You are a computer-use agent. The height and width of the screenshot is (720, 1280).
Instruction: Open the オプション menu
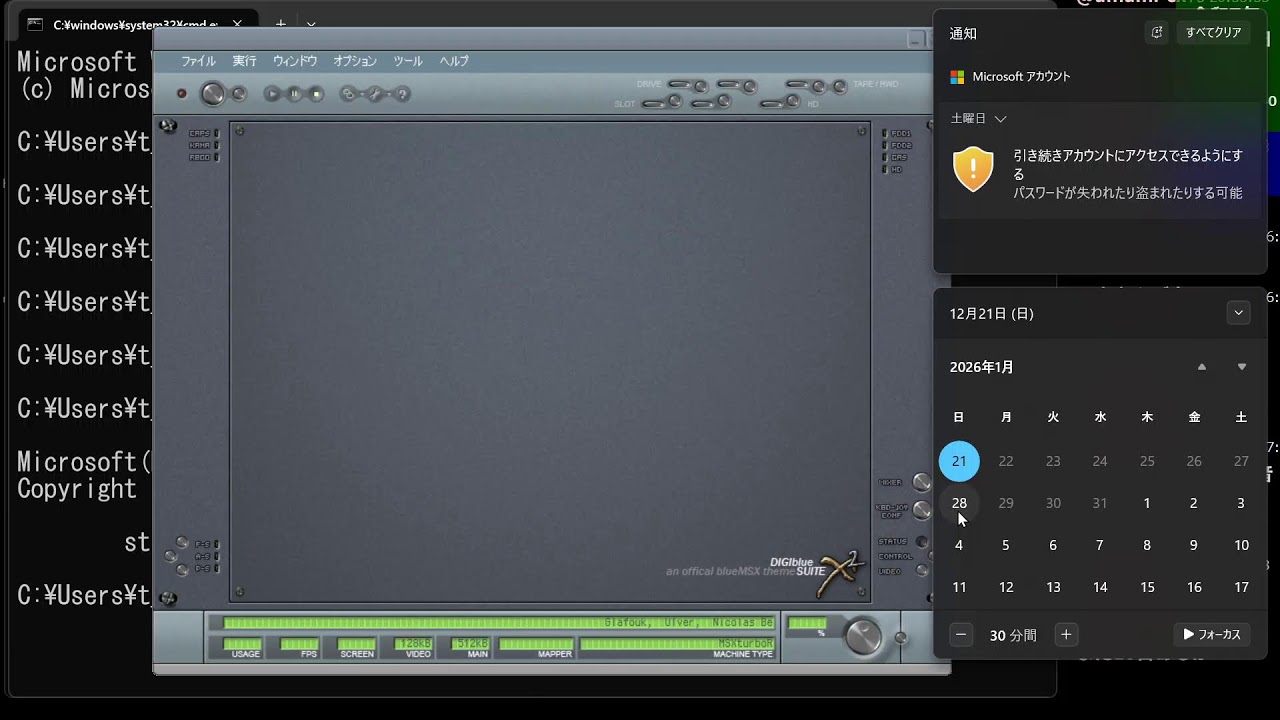point(355,61)
